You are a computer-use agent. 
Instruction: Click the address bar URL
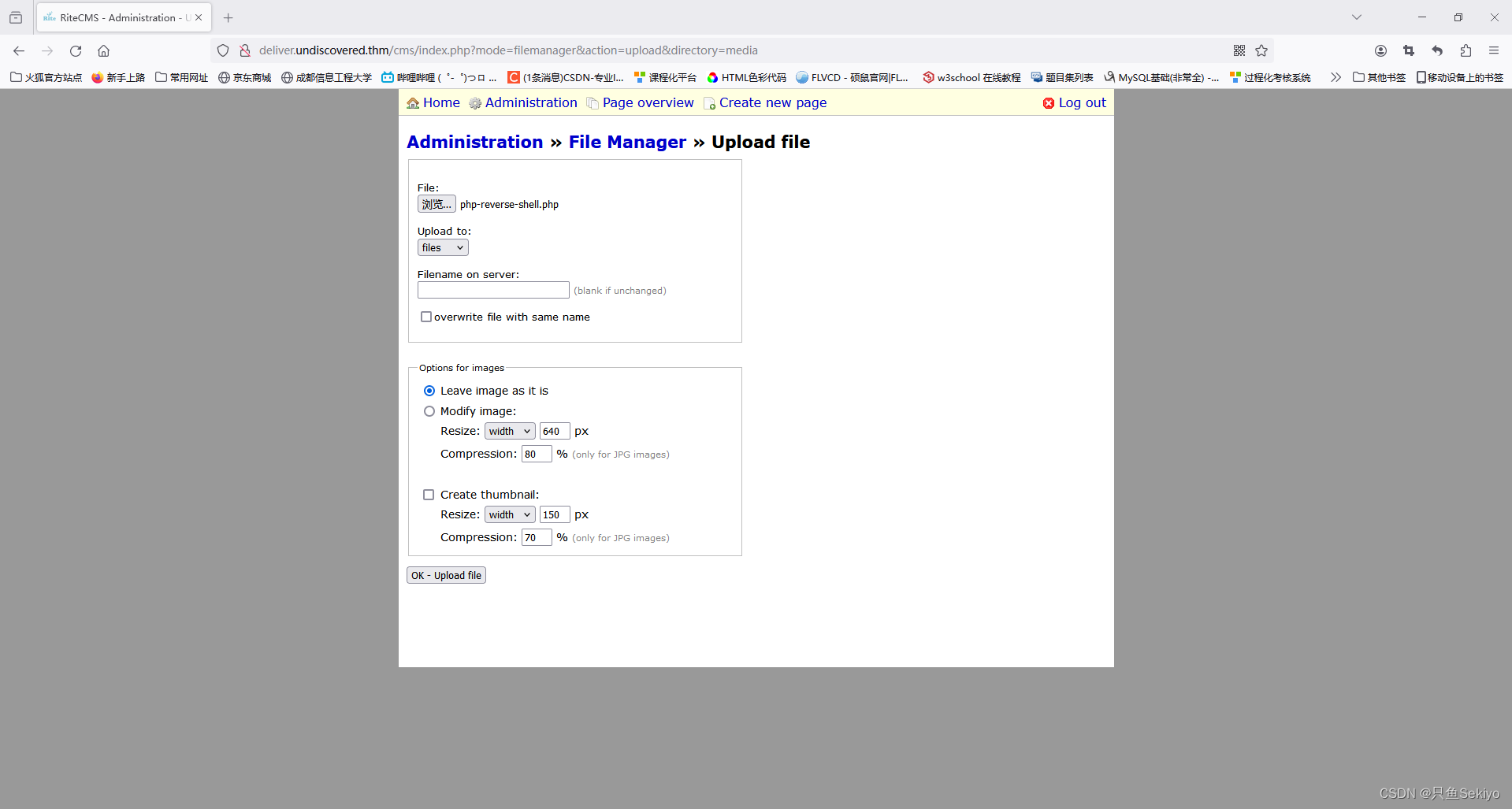coord(508,50)
